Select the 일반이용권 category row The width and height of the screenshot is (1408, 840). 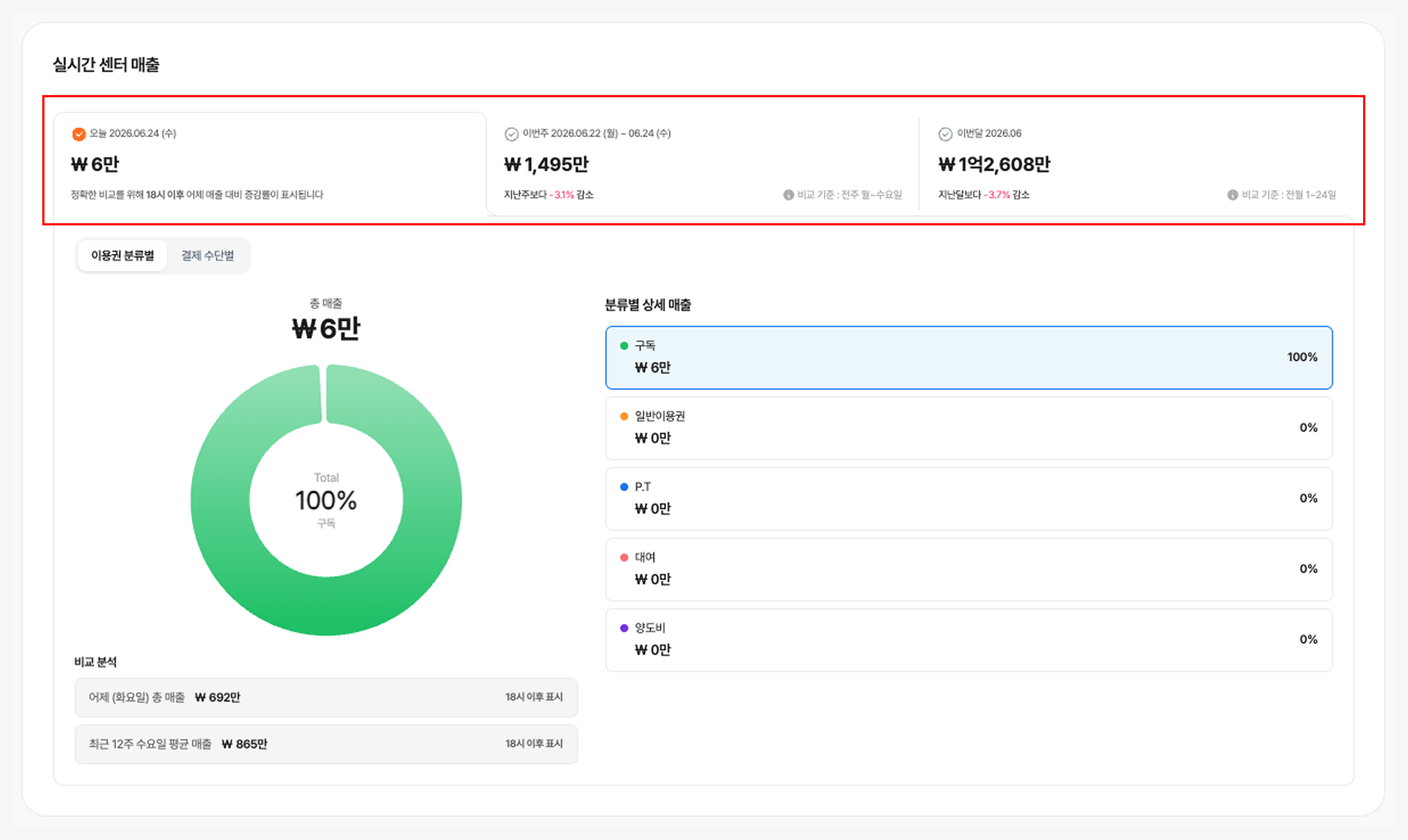(969, 428)
